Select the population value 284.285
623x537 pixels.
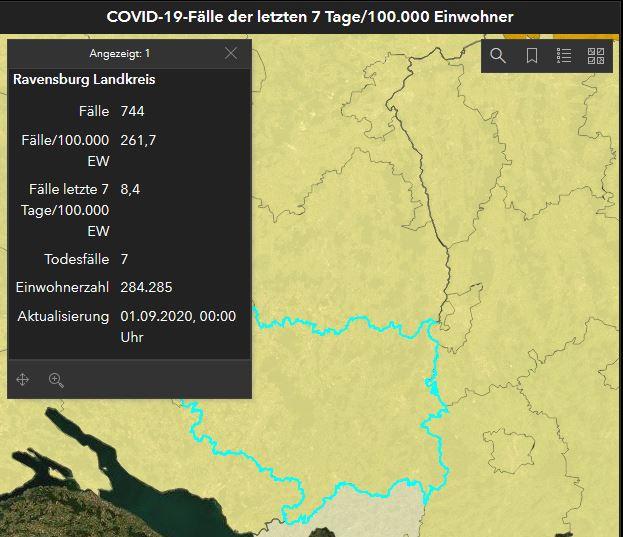[146, 287]
